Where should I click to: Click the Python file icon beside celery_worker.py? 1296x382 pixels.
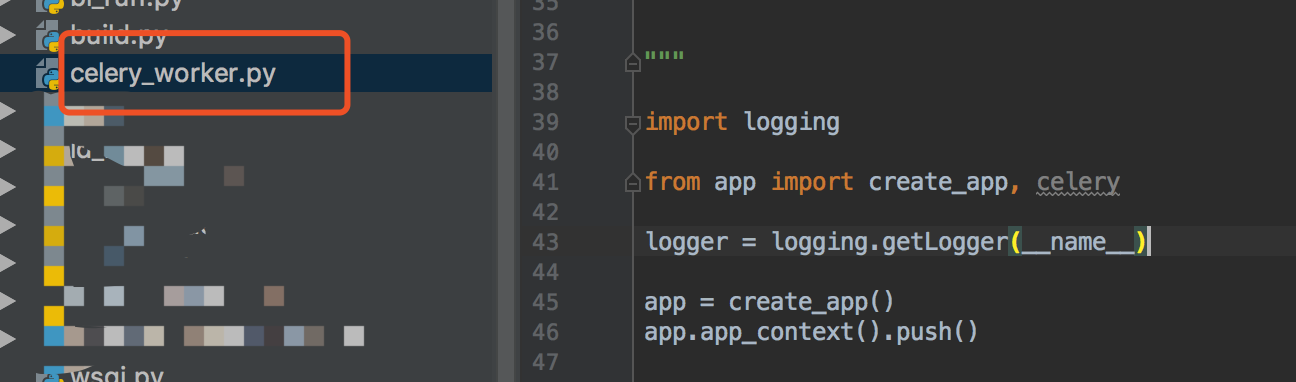click(49, 74)
